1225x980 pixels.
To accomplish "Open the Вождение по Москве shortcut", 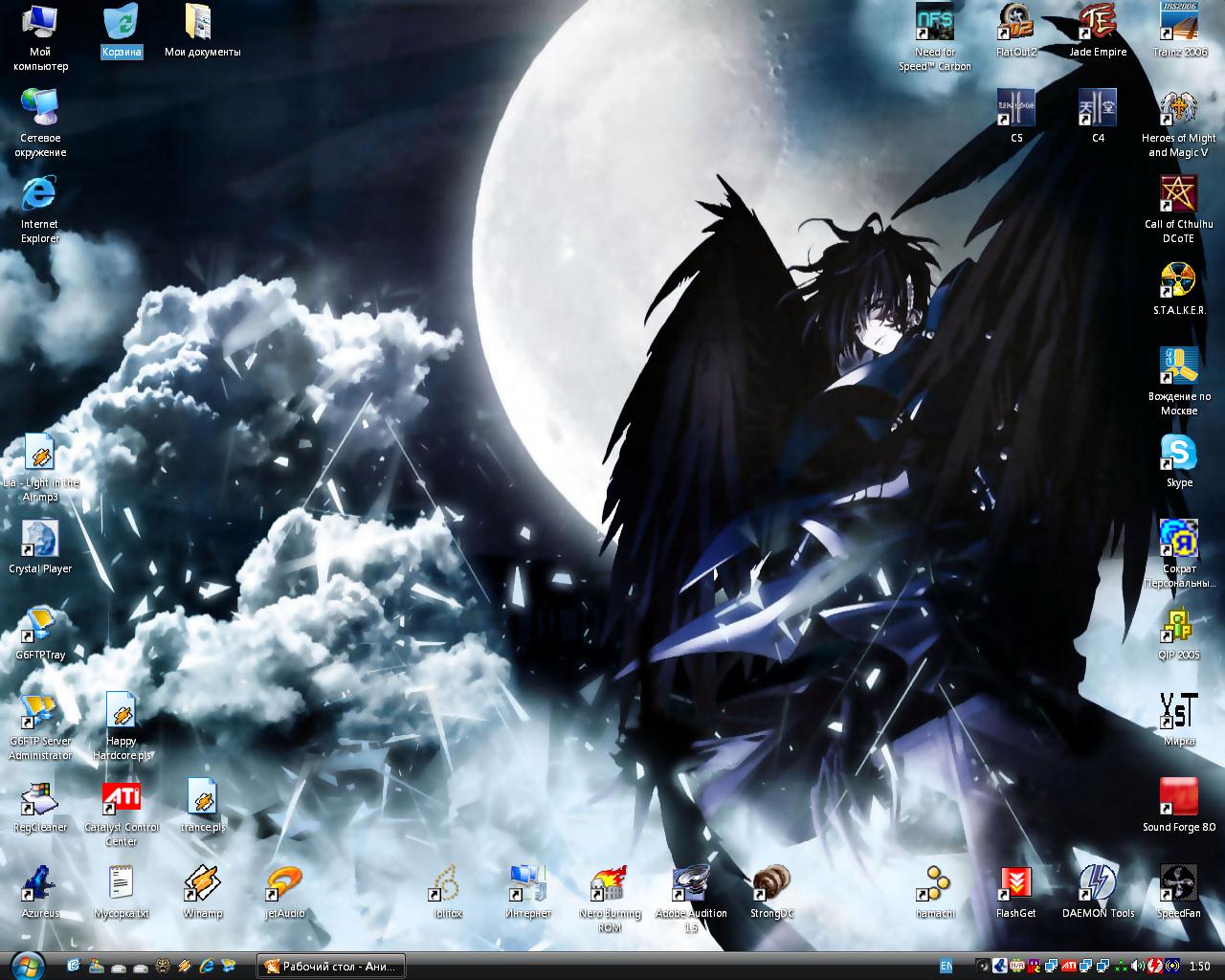I will coord(1179,383).
